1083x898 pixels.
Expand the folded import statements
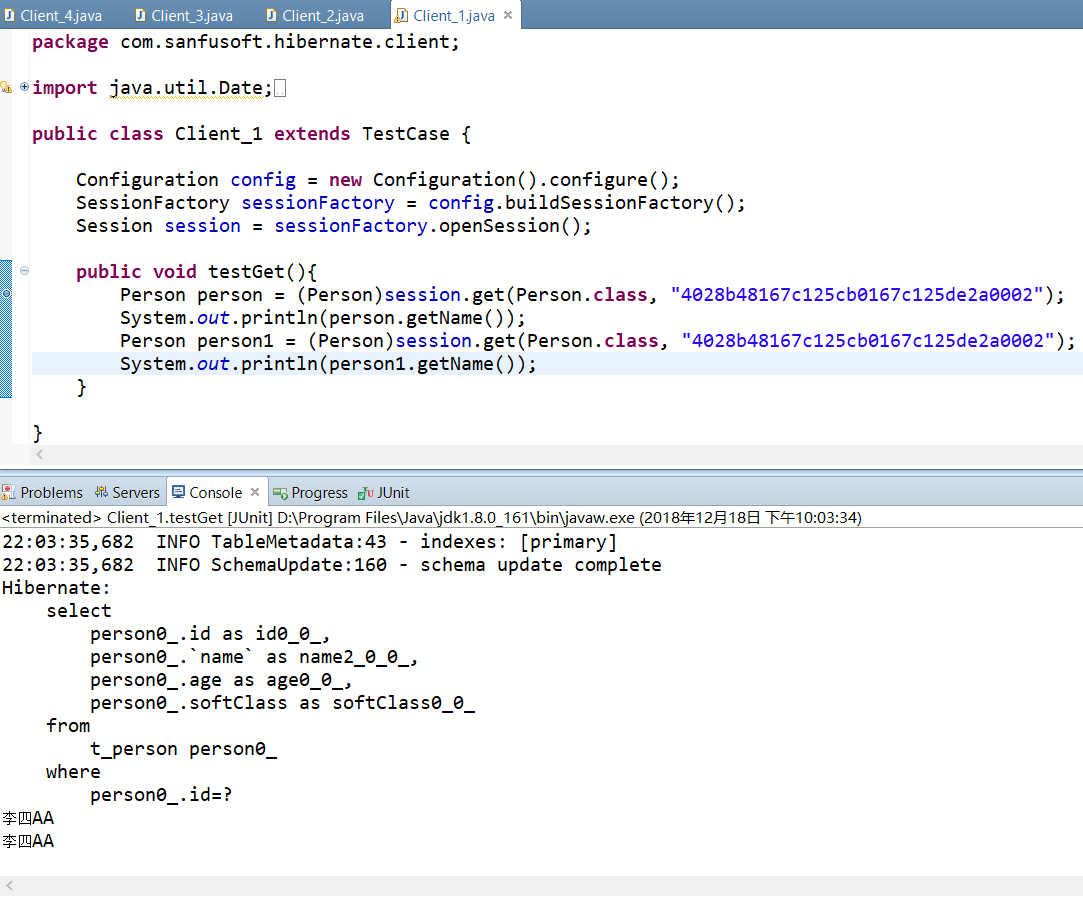click(x=25, y=86)
